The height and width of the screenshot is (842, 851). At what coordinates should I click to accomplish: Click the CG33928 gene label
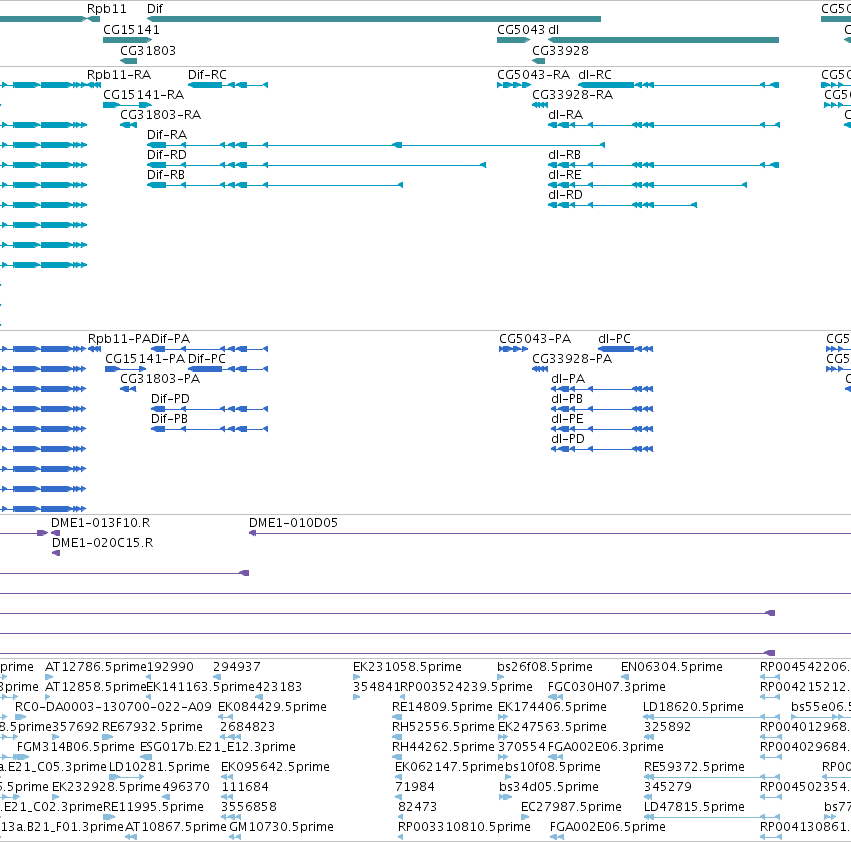coord(560,50)
